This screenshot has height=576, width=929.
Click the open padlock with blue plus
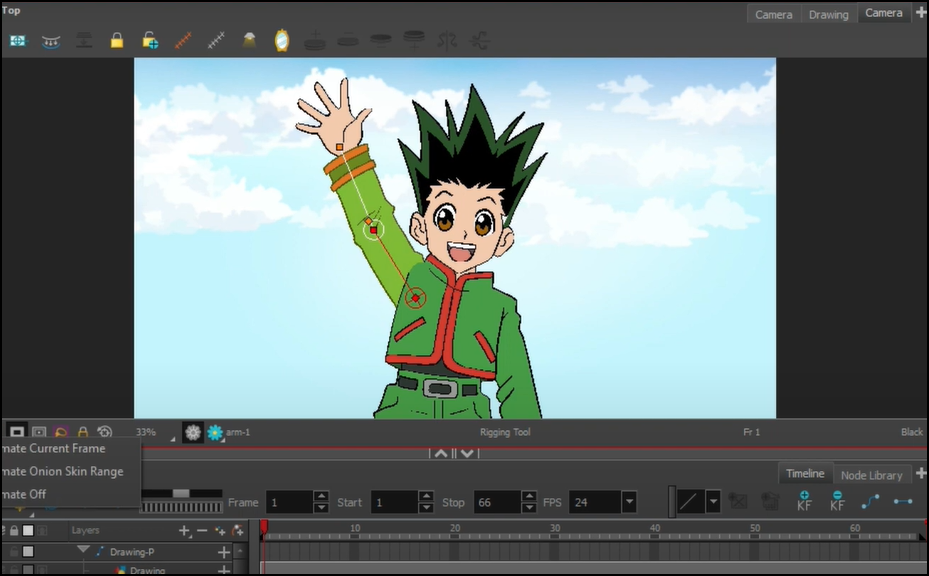click(150, 40)
